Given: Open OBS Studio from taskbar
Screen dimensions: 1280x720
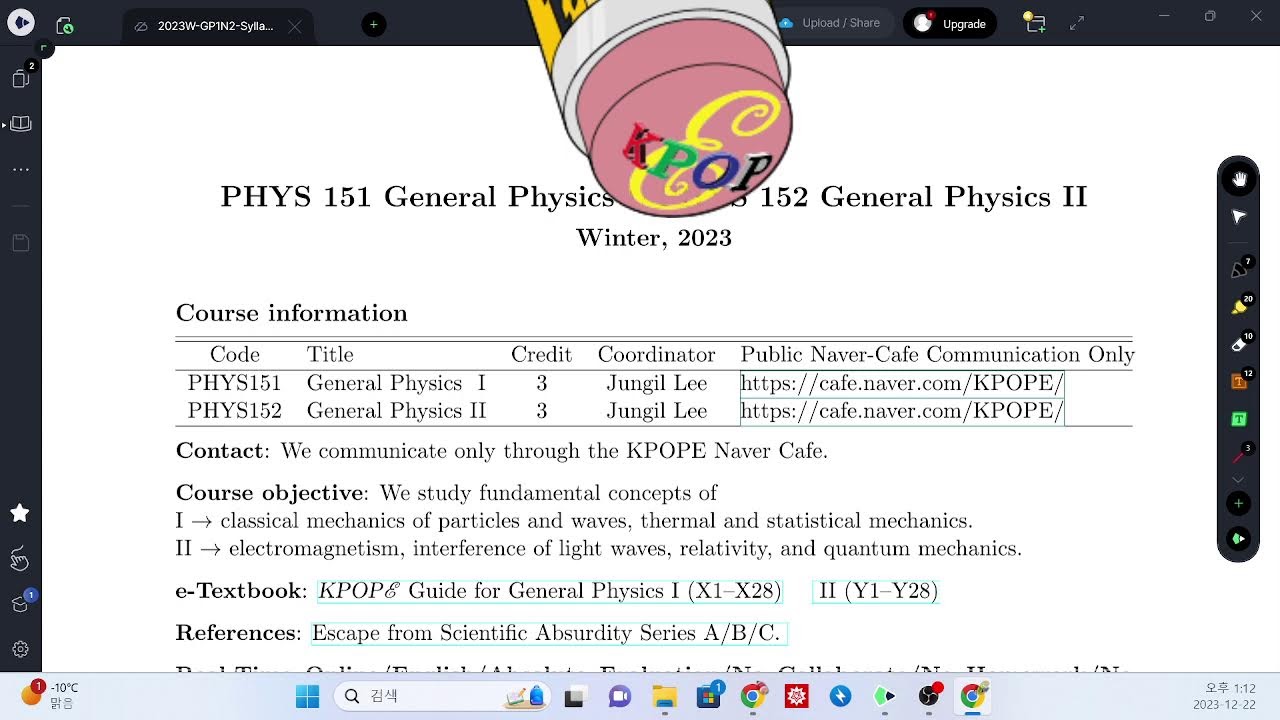Looking at the screenshot, I should [x=930, y=696].
